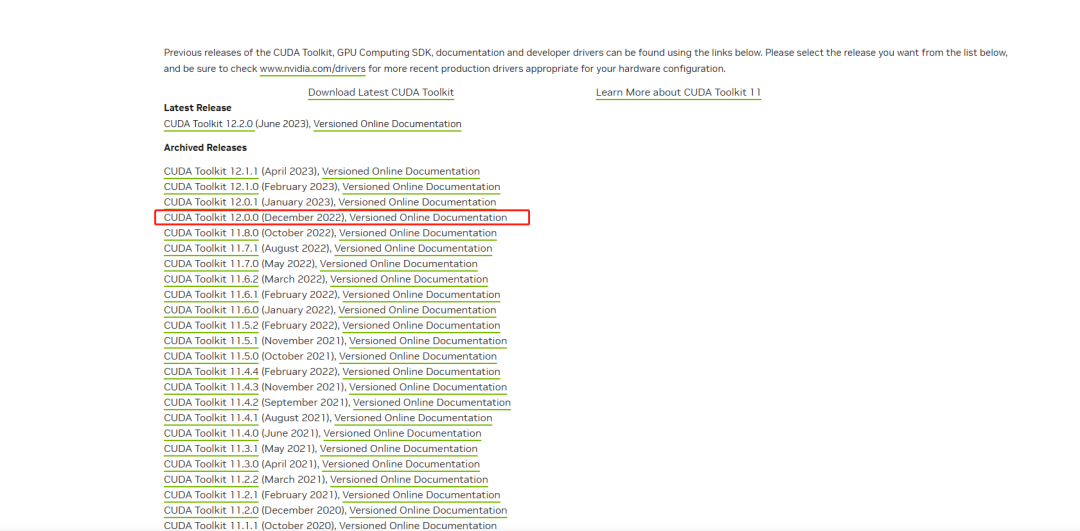Click the CUDA Toolkit 12.0.1 link
Image resolution: width=1080 pixels, height=531 pixels.
pyautogui.click(x=211, y=202)
